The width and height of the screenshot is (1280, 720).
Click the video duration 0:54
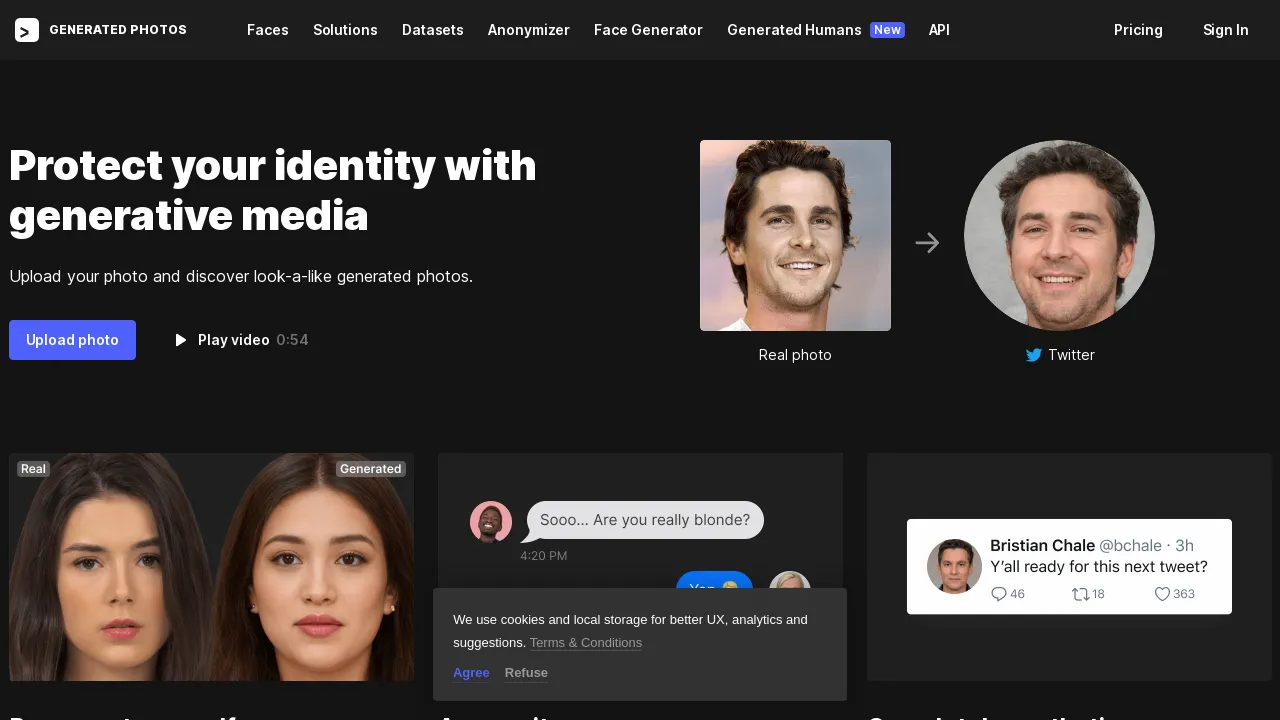(x=292, y=340)
